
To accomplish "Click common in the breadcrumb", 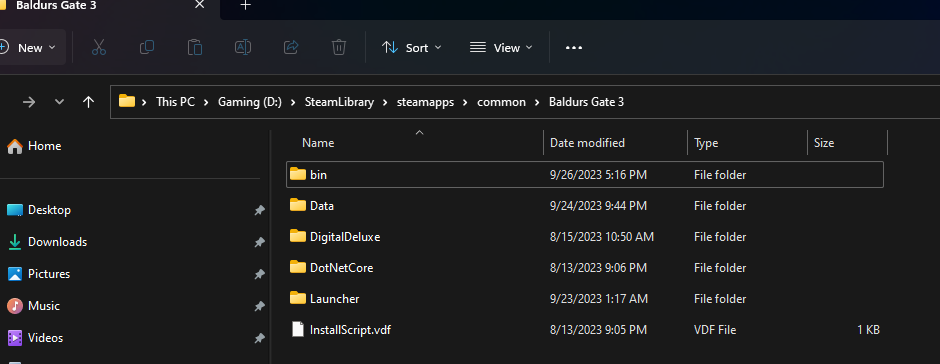I will 501,102.
